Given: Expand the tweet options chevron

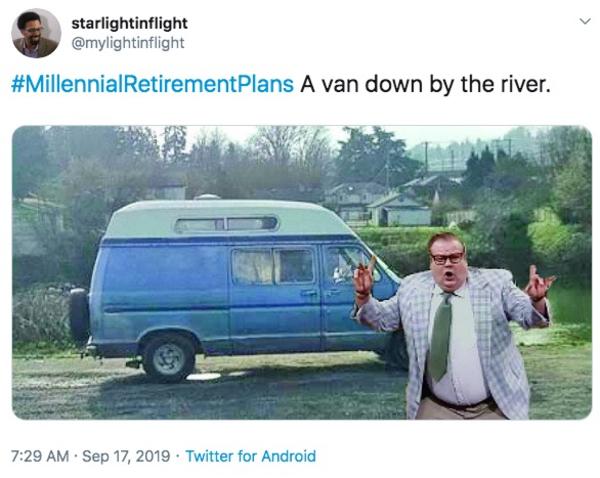Looking at the screenshot, I should 585,21.
